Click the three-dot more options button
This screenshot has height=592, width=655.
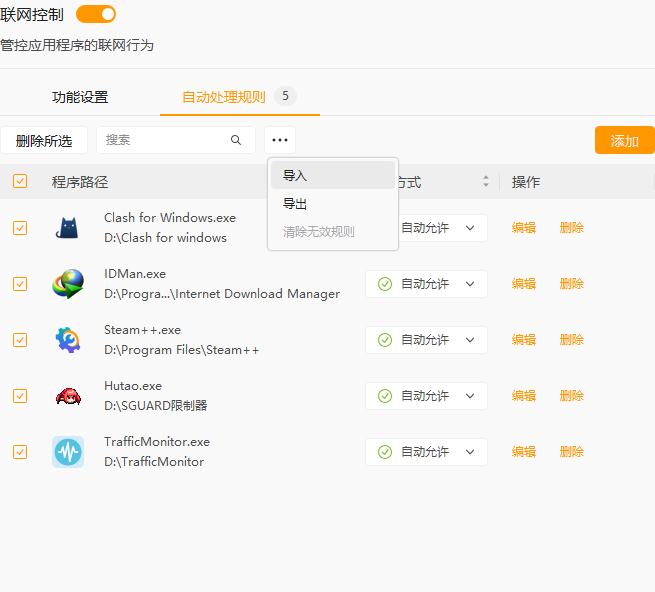click(280, 140)
